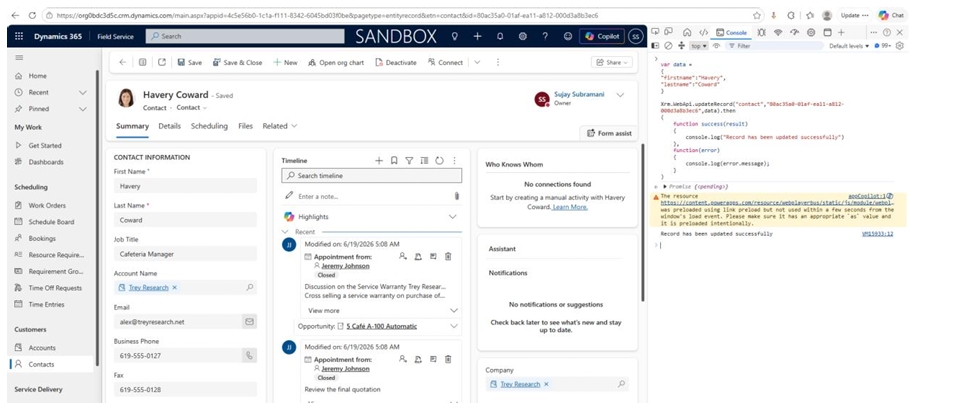The image size is (960, 420).
Task: Select the Summary tab
Action: point(132,126)
